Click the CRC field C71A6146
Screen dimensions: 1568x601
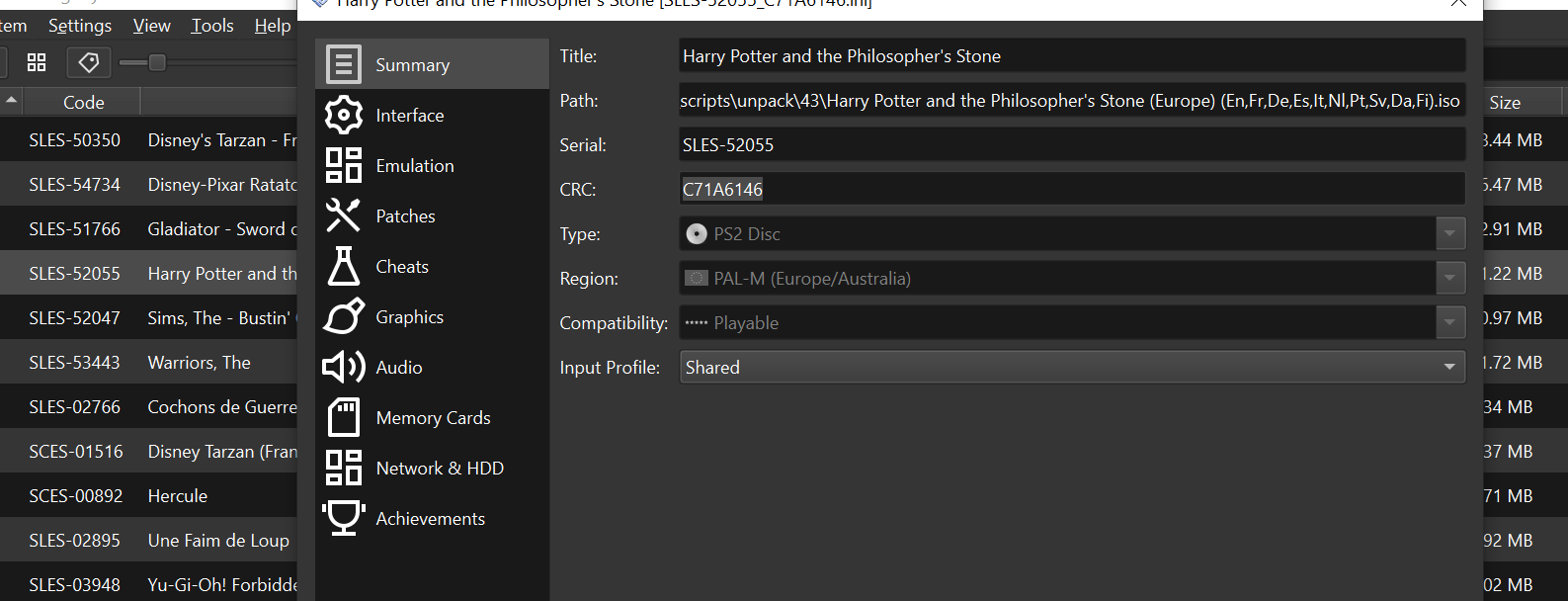[1072, 190]
